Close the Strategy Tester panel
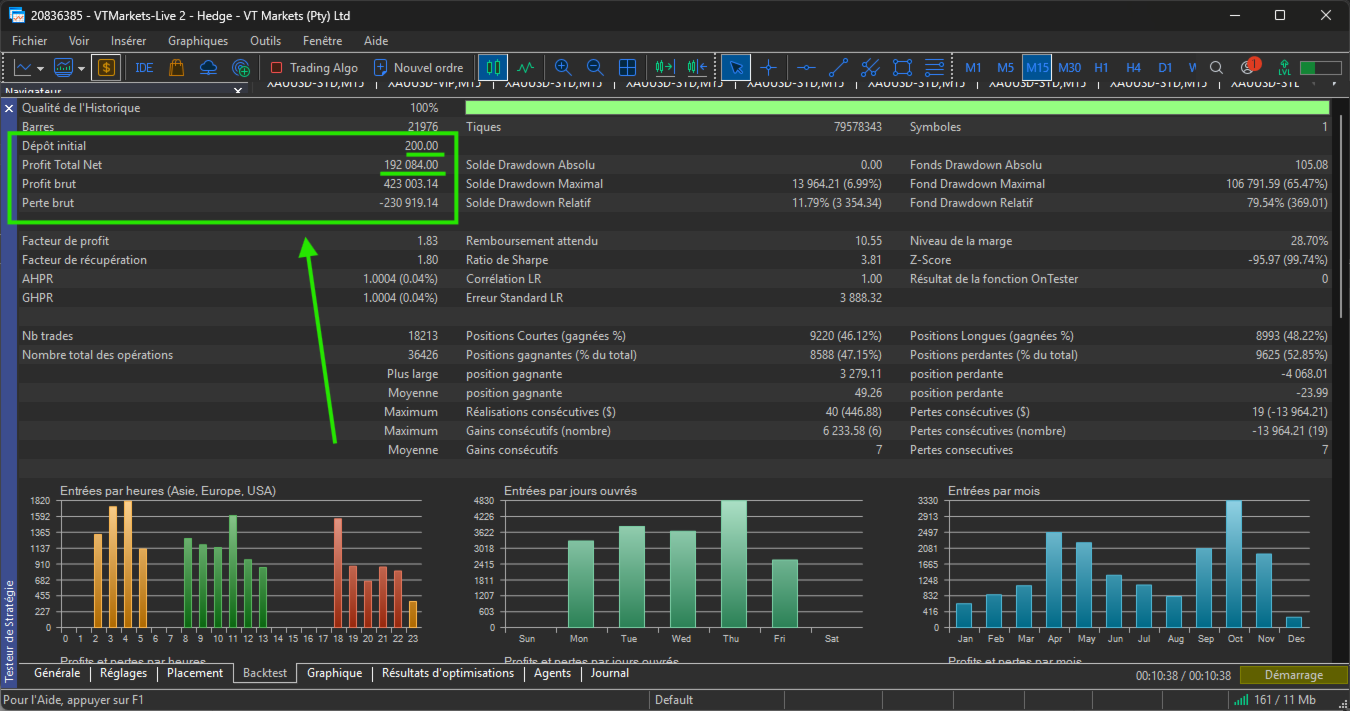The height and width of the screenshot is (711, 1350). click(9, 108)
